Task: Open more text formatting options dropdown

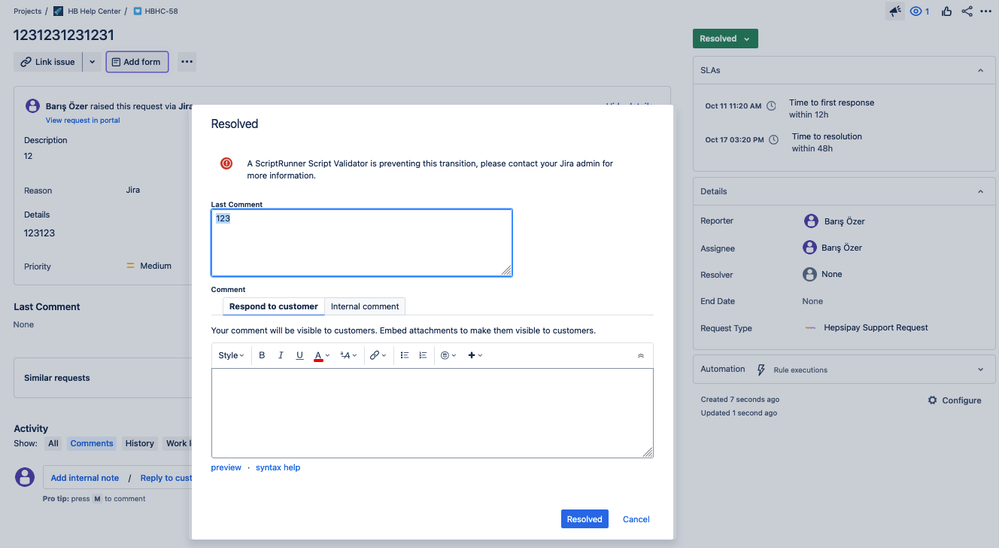Action: tap(349, 356)
